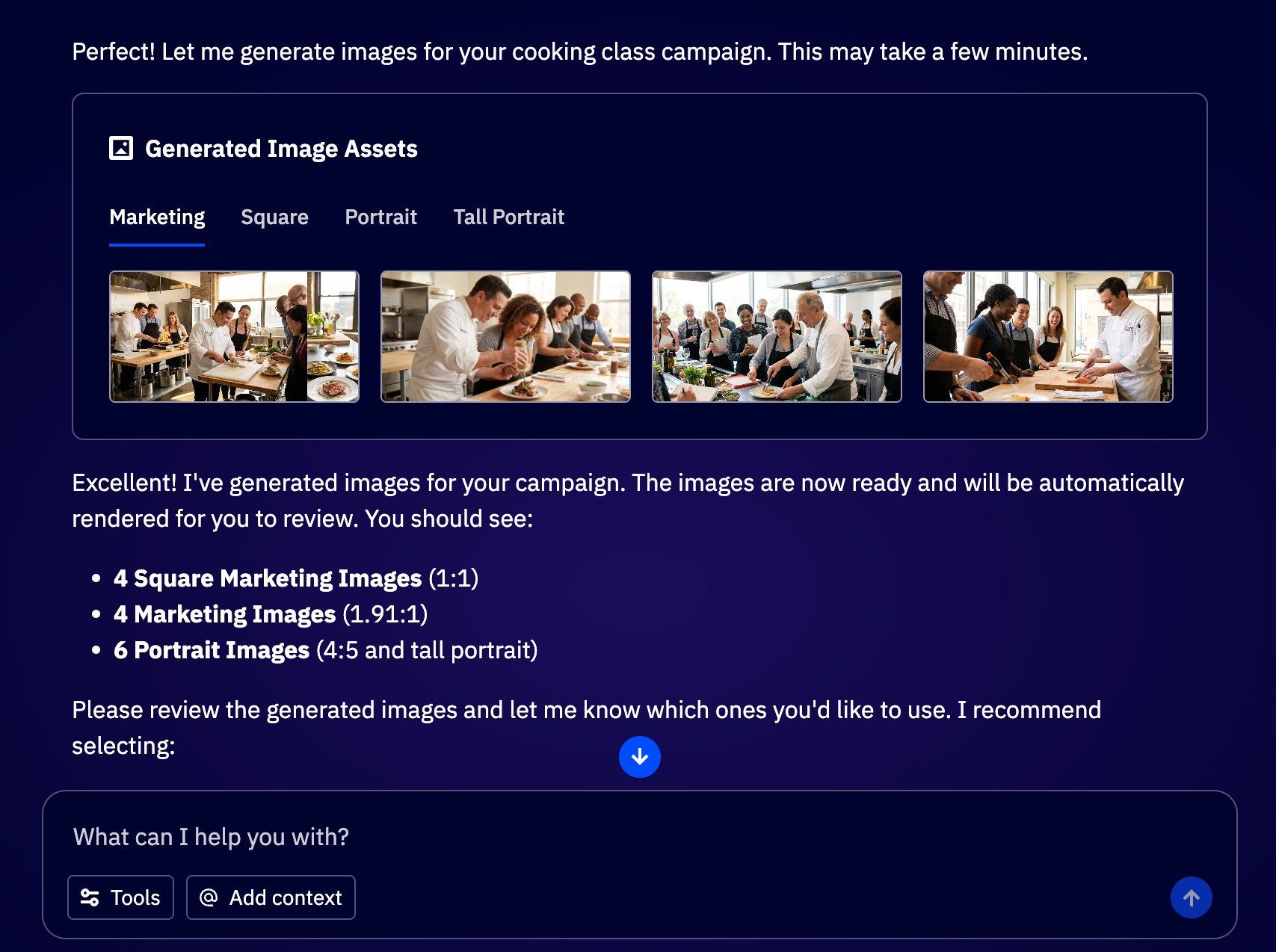Open third thumbnail of large group watching chef

click(777, 336)
